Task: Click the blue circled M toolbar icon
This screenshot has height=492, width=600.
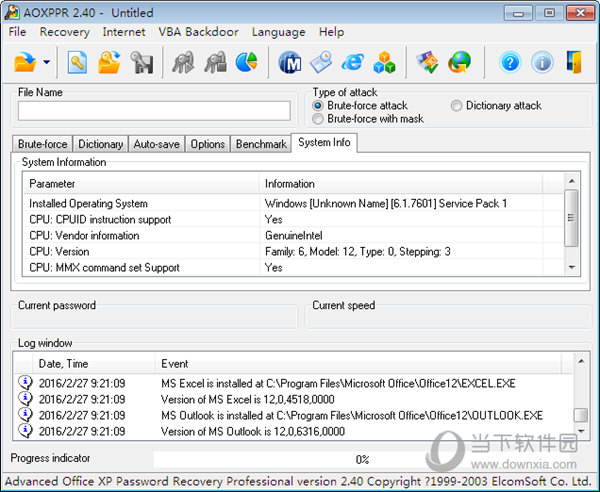Action: (x=290, y=63)
